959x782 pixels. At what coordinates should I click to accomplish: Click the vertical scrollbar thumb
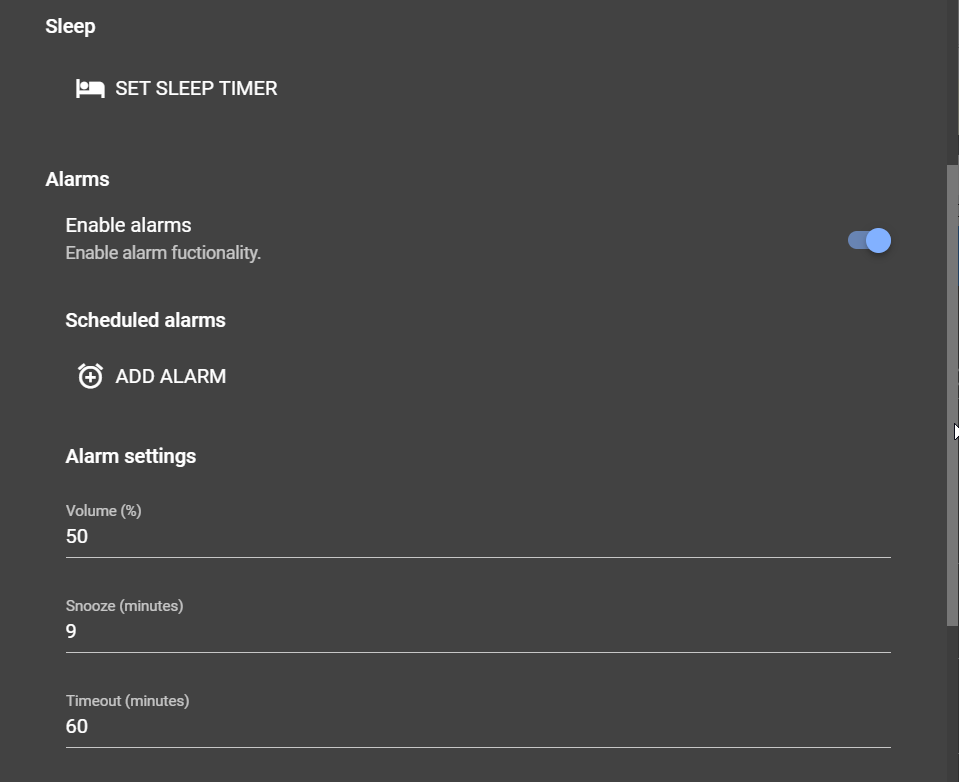[952, 395]
